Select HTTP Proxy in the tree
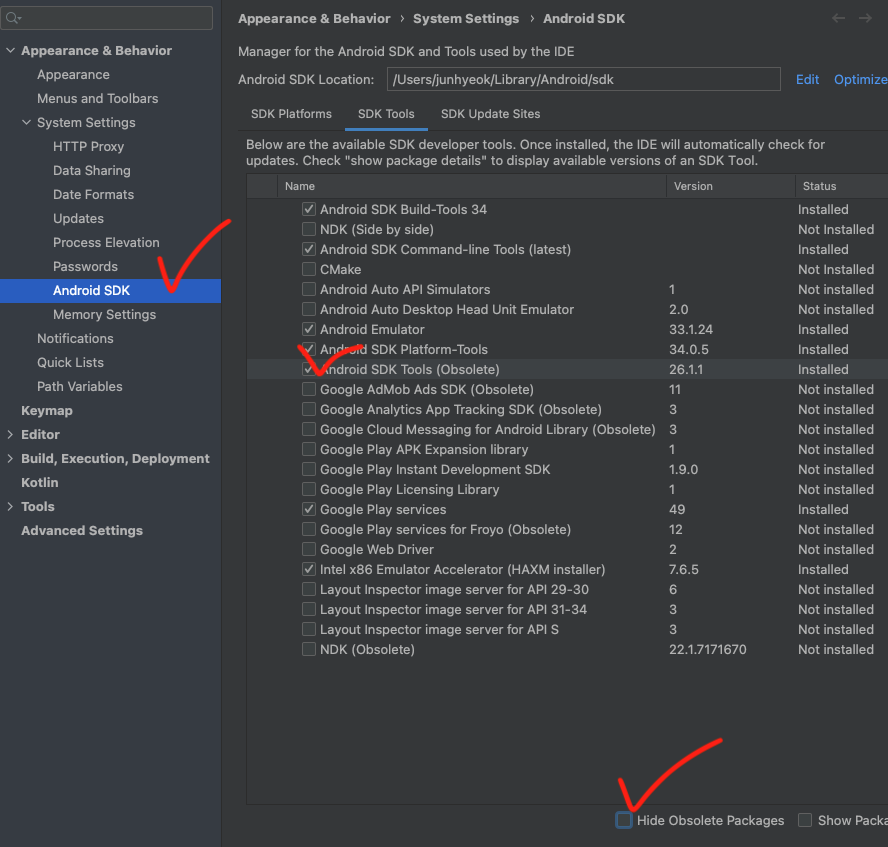Viewport: 888px width, 847px height. pos(88,147)
